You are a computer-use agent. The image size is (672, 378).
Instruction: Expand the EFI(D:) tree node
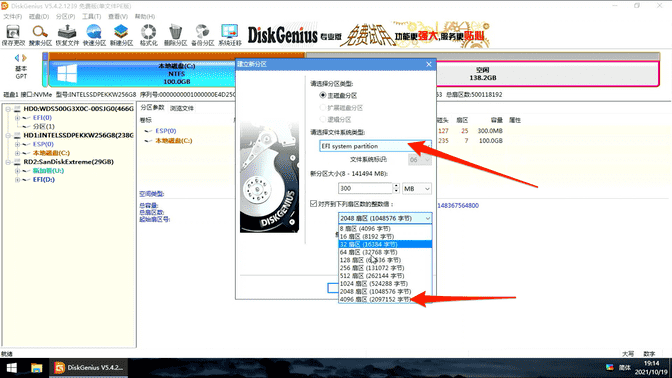(17, 180)
